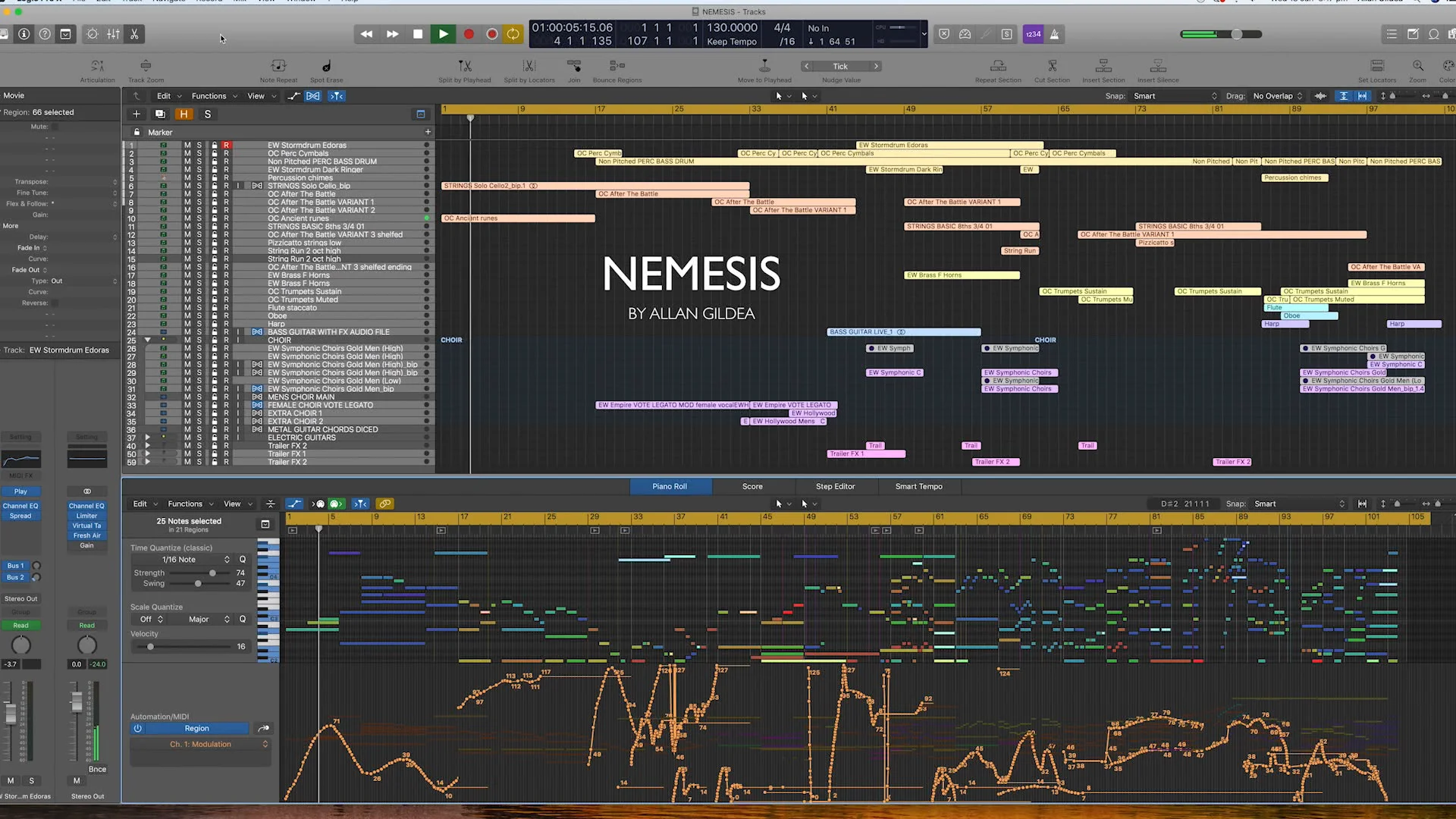Click the Join regions icon
Image resolution: width=1456 pixels, height=819 pixels.
574,69
